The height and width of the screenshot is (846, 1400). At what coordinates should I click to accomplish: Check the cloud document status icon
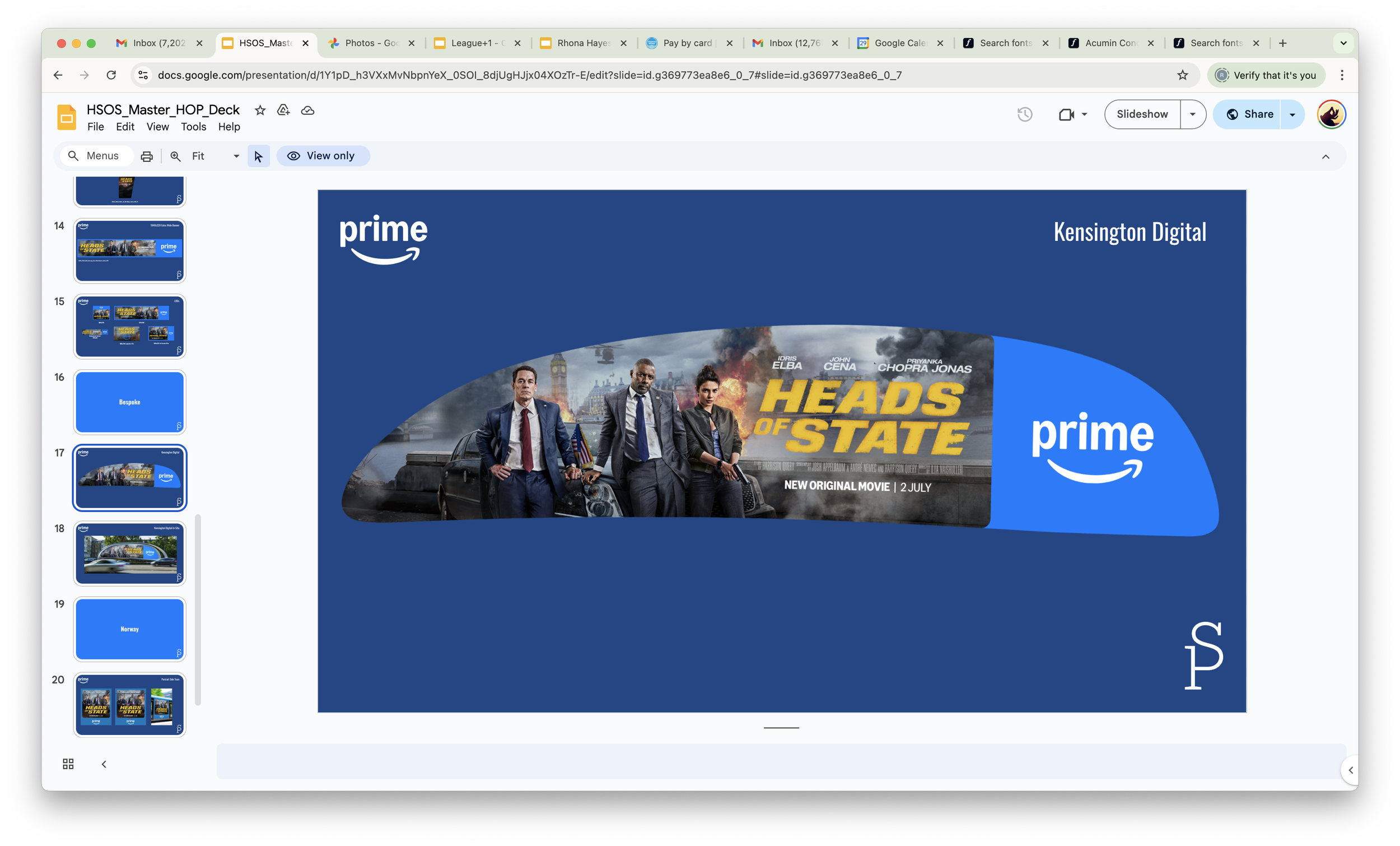[307, 110]
